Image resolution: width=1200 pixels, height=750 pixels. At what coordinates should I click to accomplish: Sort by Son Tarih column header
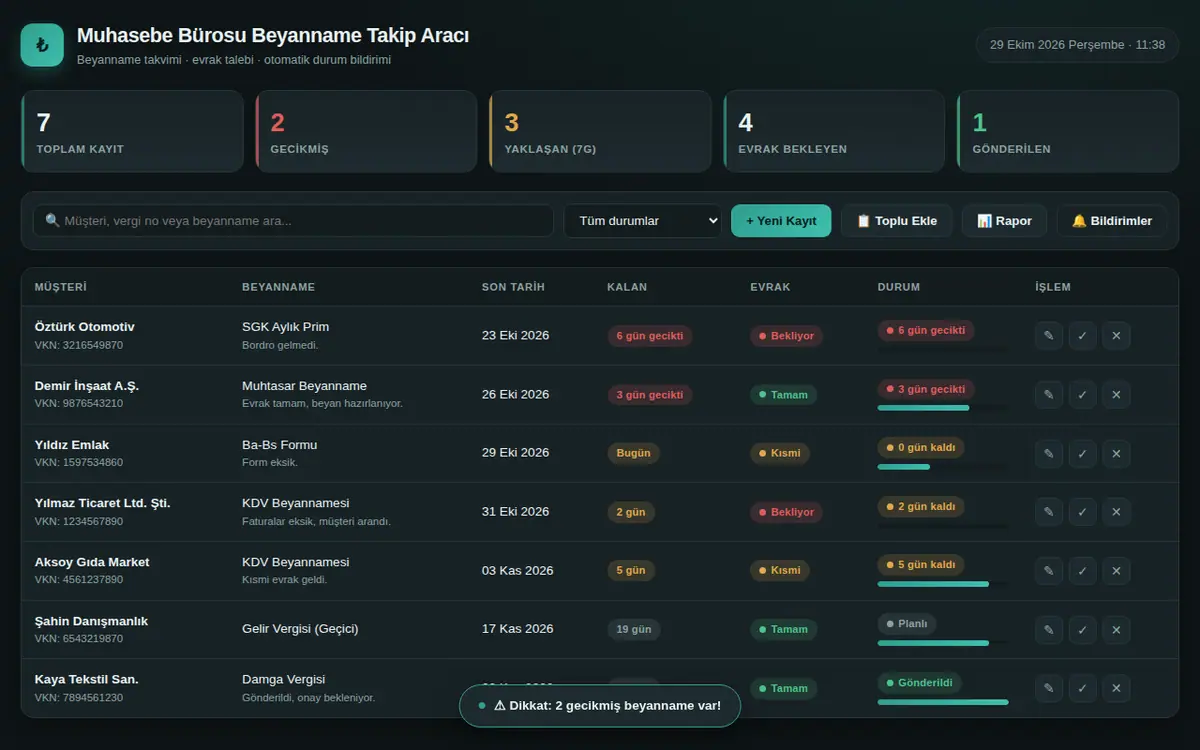click(x=513, y=287)
